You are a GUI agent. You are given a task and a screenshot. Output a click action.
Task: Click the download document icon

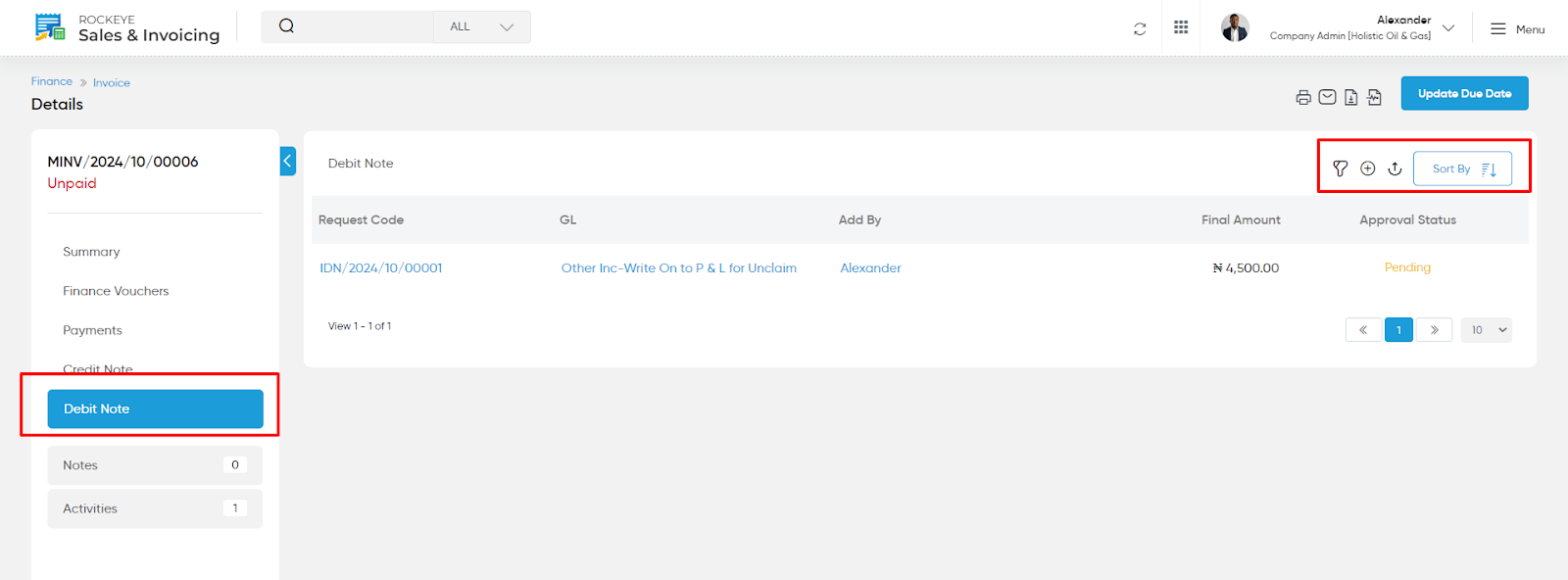click(1351, 97)
